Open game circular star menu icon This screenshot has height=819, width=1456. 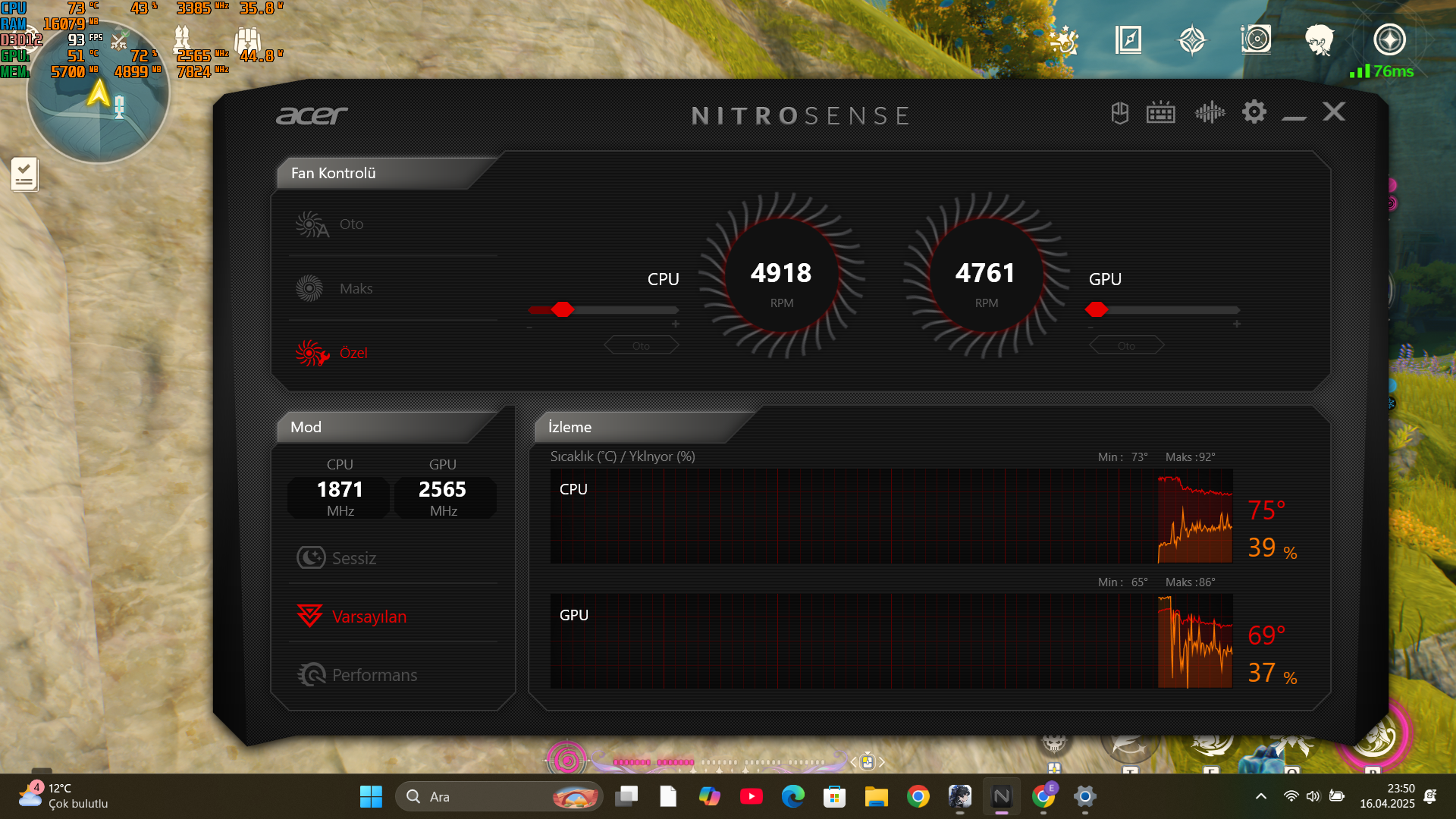point(1389,39)
